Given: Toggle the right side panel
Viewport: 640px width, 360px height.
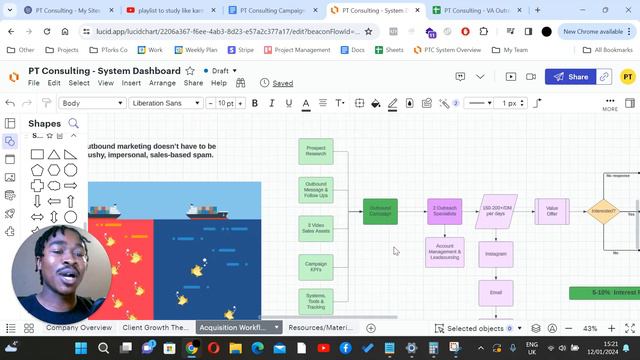Looking at the screenshot, I should (630, 103).
